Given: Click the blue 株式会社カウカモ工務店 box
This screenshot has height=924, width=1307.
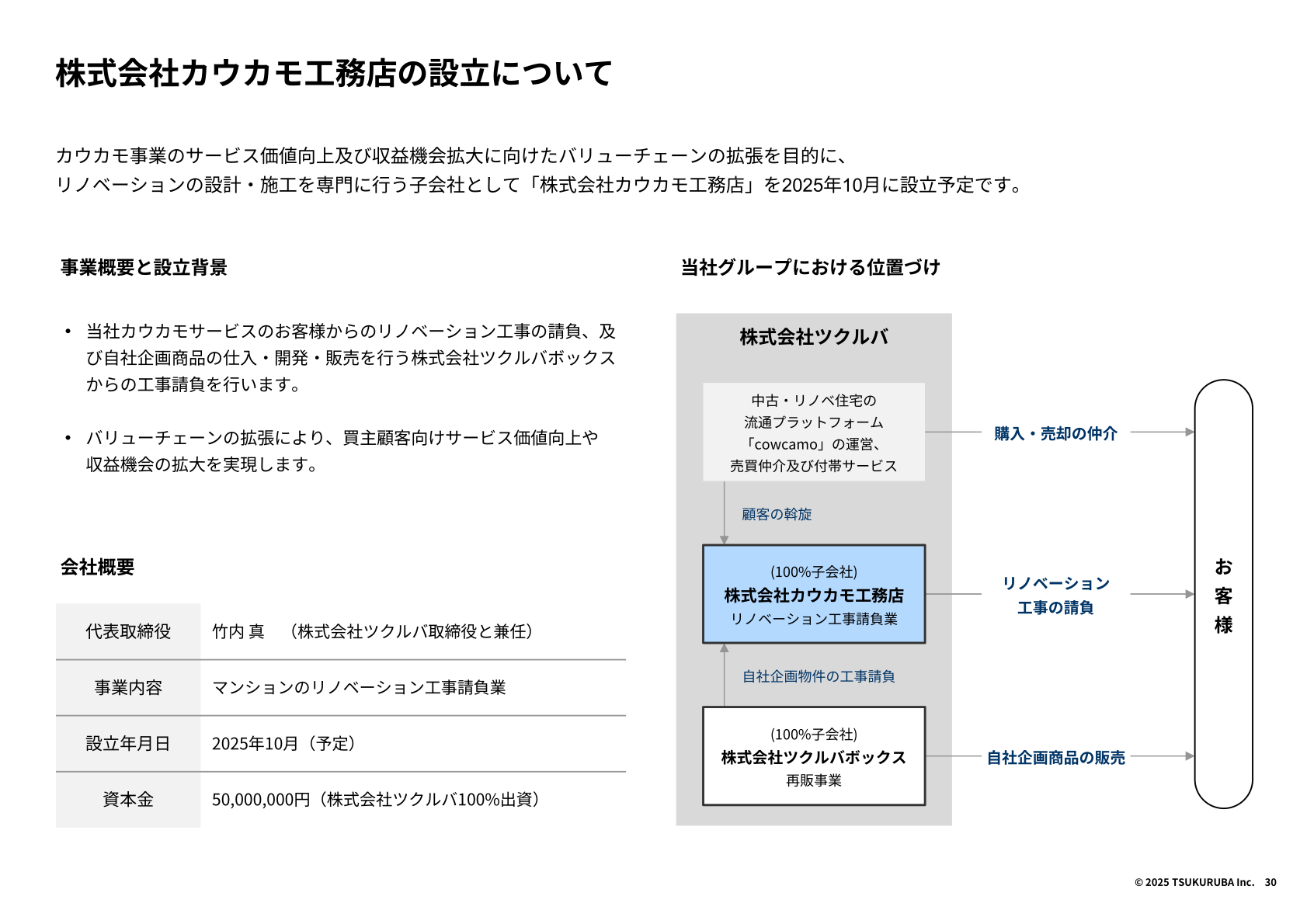Looking at the screenshot, I should point(814,595).
